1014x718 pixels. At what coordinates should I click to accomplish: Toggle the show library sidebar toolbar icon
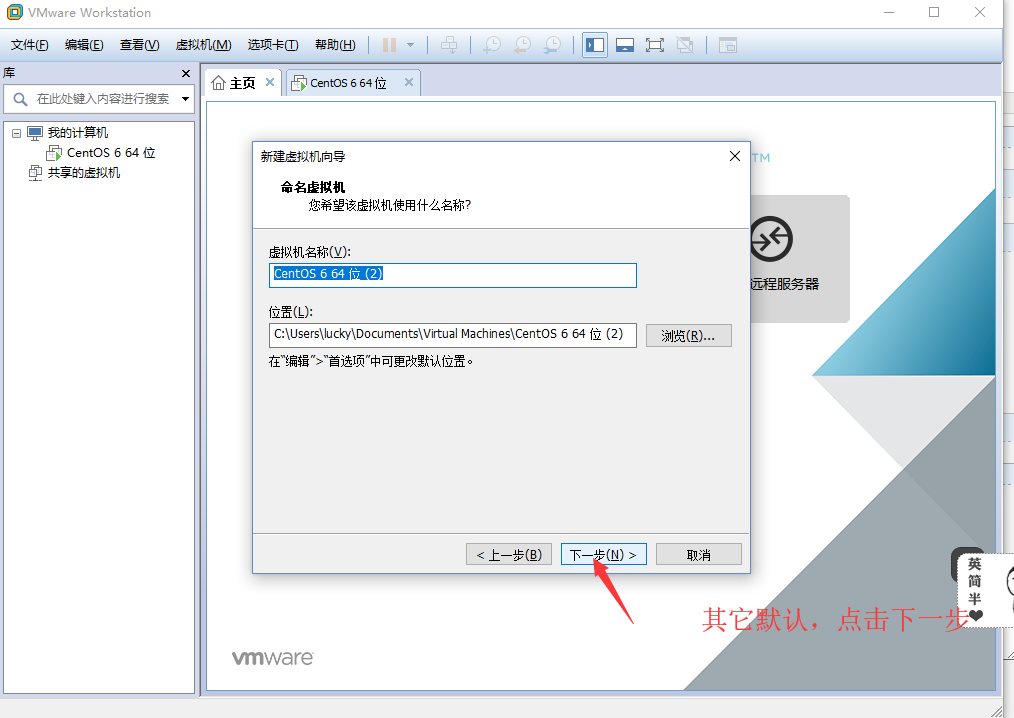(x=595, y=45)
